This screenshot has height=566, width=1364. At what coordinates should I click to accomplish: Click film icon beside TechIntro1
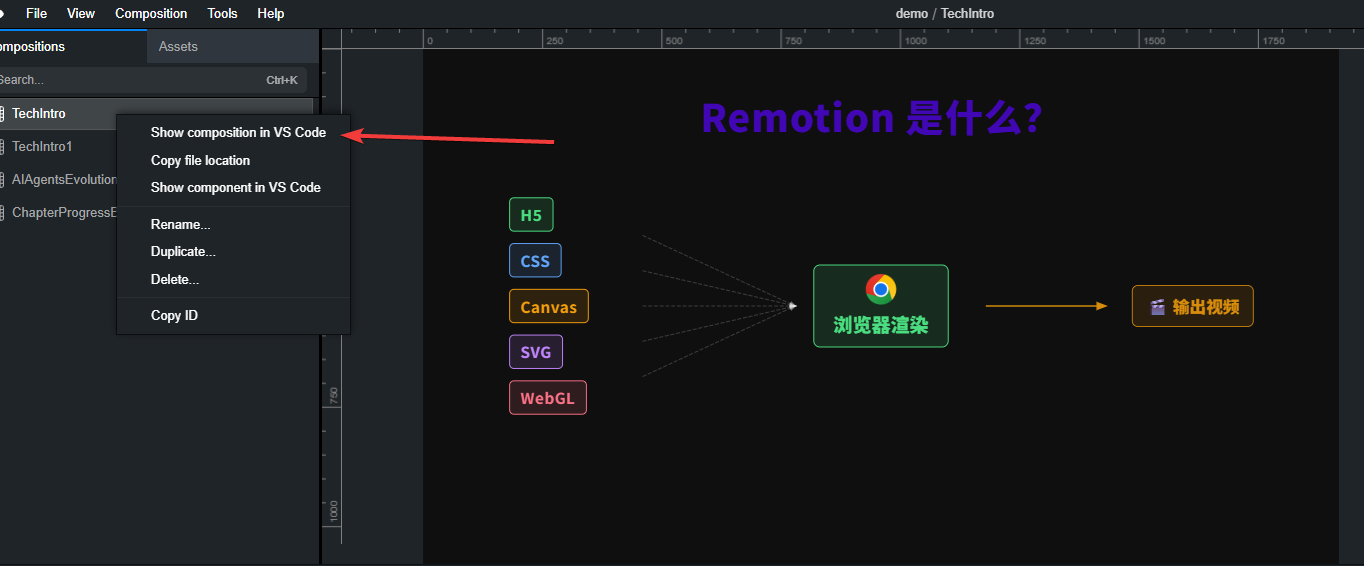click(2, 147)
